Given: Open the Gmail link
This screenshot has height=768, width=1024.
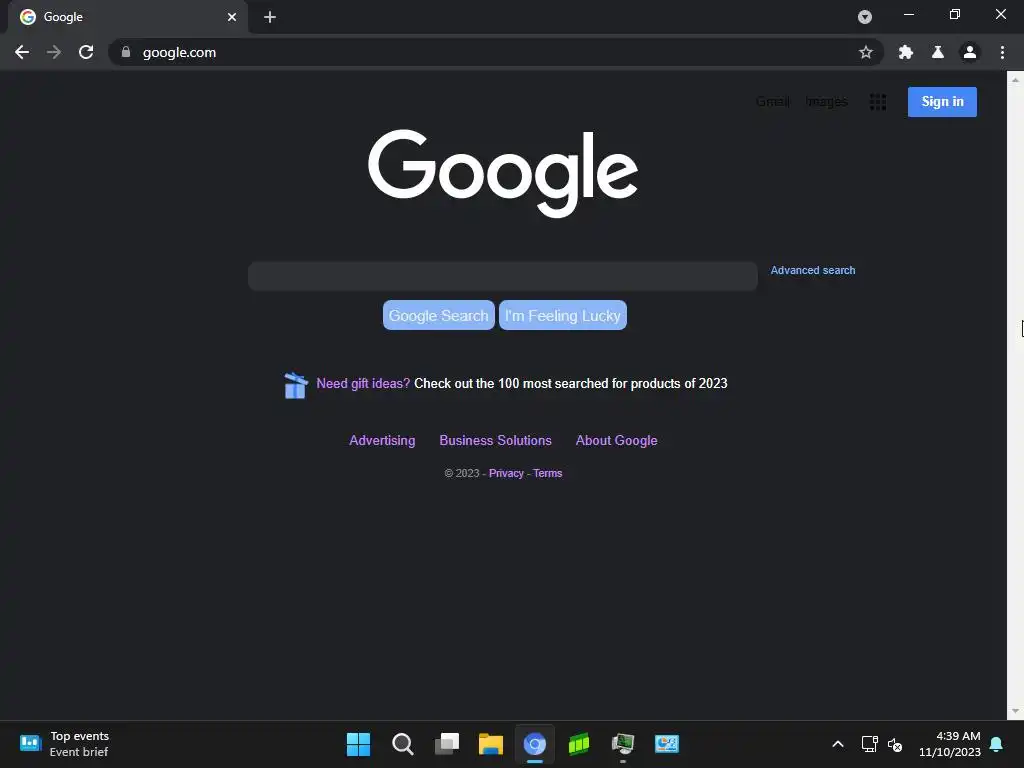Looking at the screenshot, I should click(x=773, y=102).
